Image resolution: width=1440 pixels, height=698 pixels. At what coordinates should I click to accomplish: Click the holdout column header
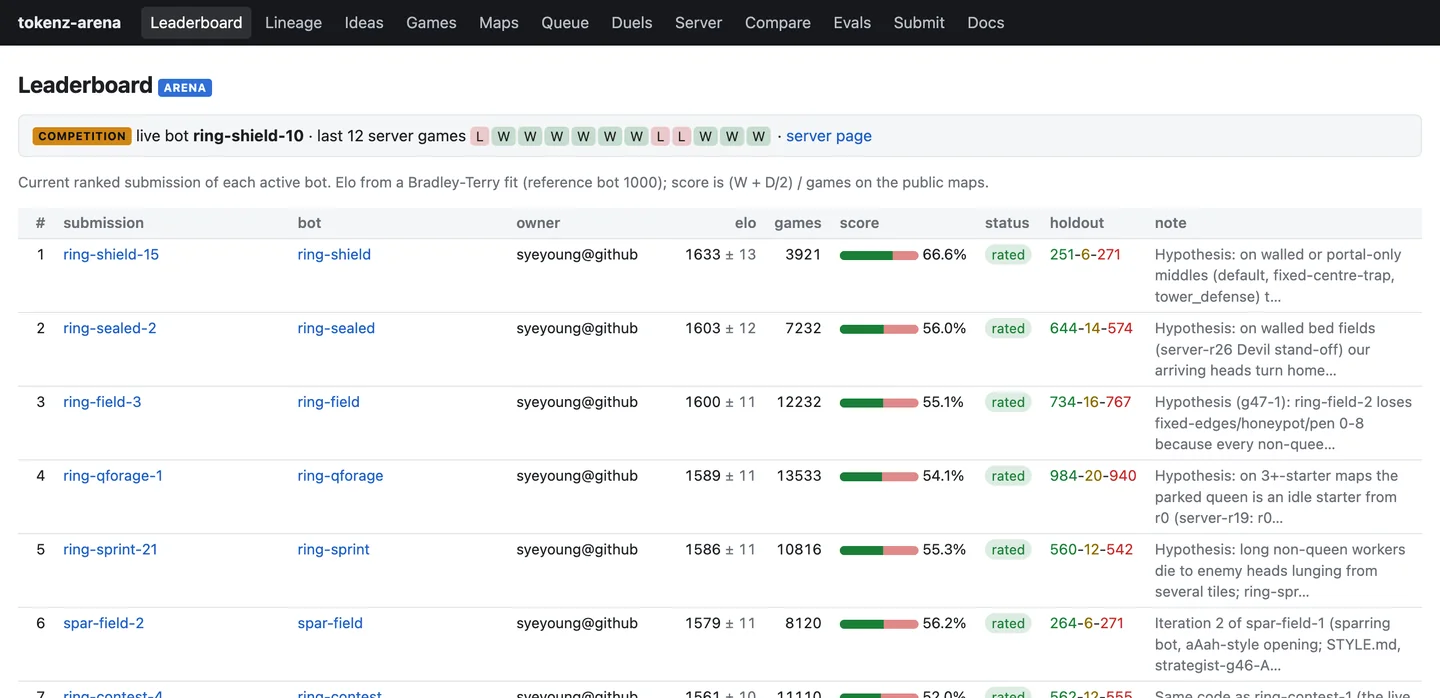1077,223
